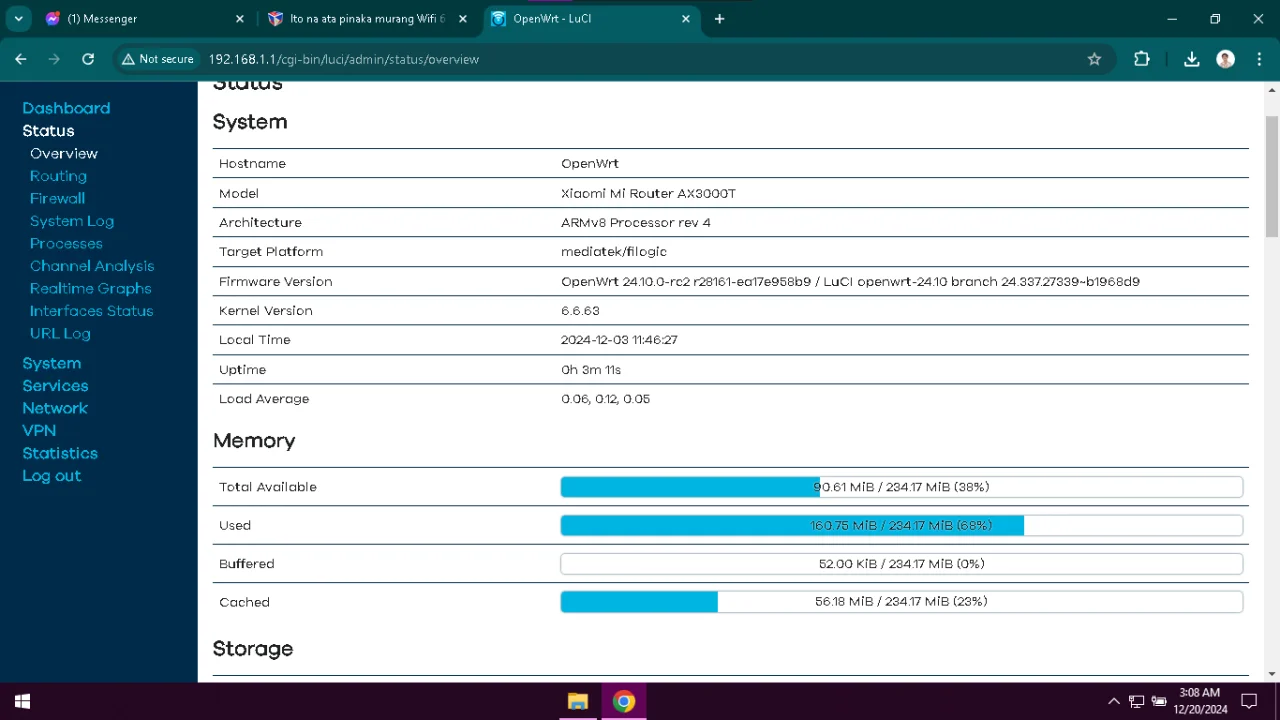Open URL Log page

(60, 333)
